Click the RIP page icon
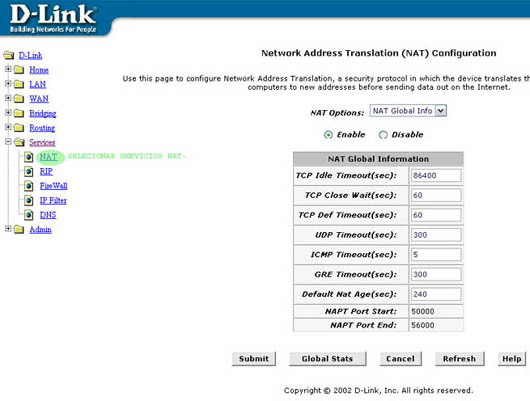Screen dimensions: 530x401 click(x=29, y=171)
